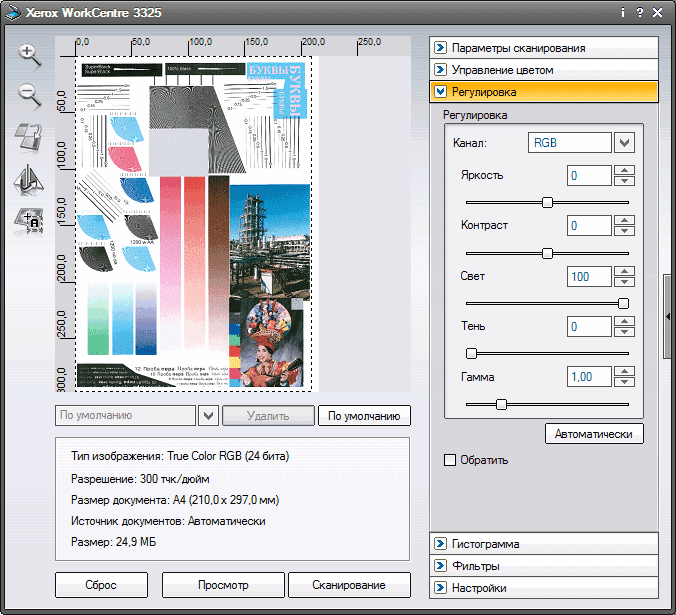Click the flip/mirror image icon

coord(30,179)
